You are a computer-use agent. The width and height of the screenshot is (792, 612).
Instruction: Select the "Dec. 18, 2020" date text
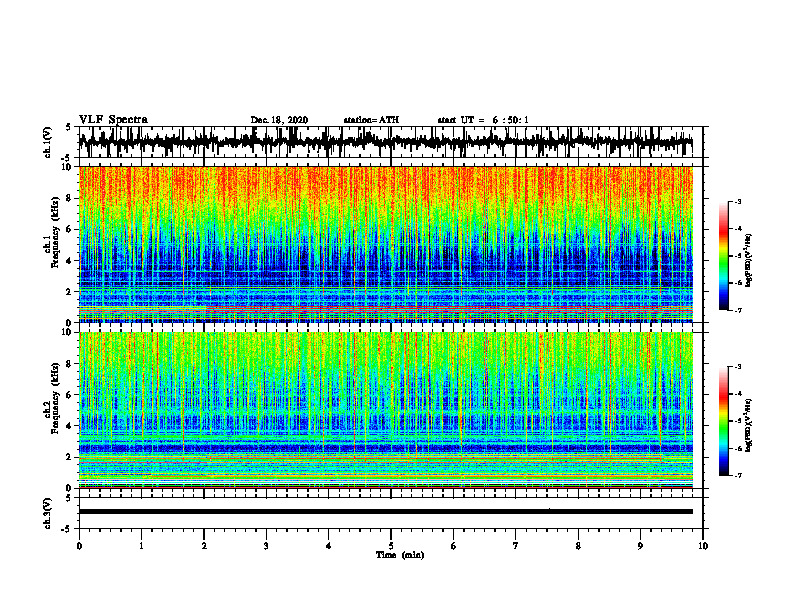click(x=279, y=120)
